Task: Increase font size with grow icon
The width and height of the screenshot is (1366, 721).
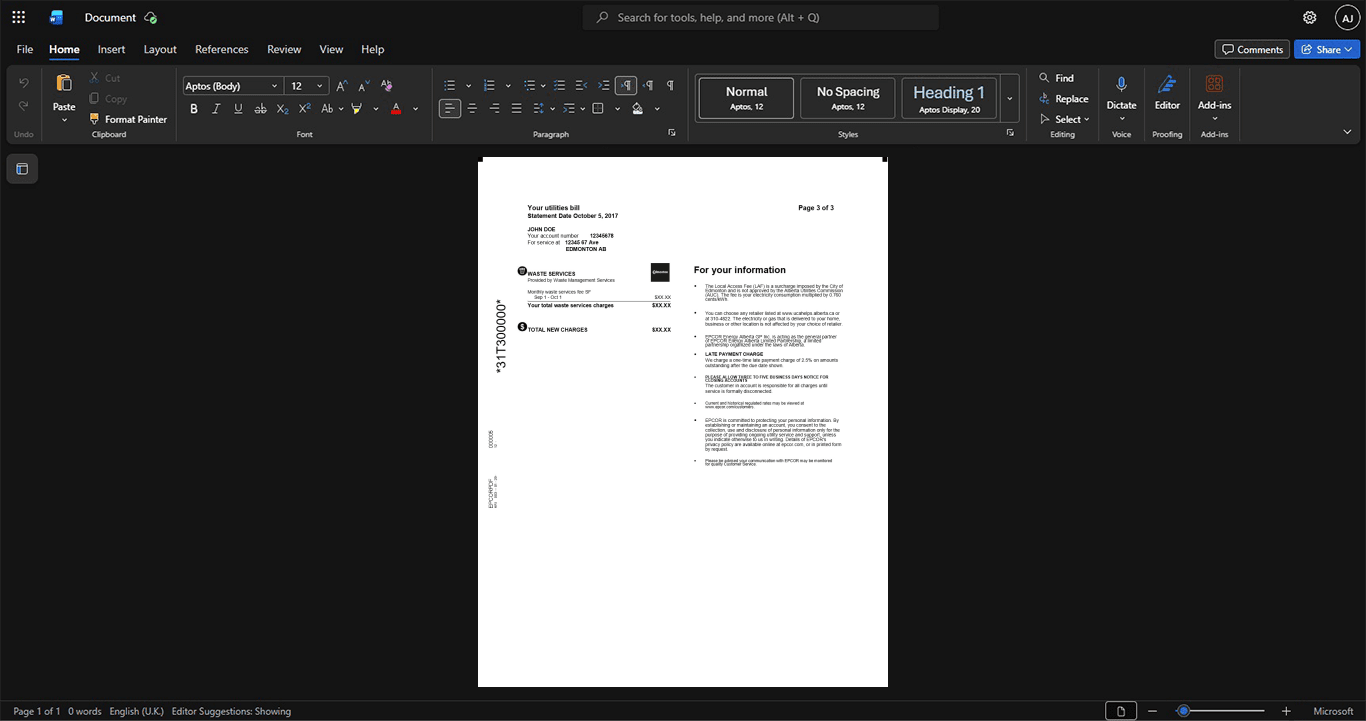Action: (342, 86)
